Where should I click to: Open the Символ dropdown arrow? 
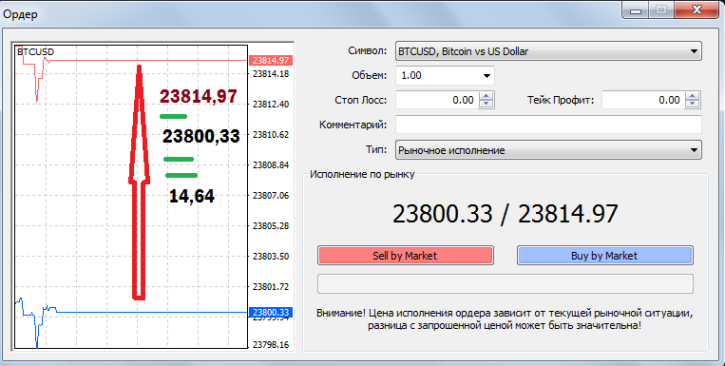pos(694,51)
